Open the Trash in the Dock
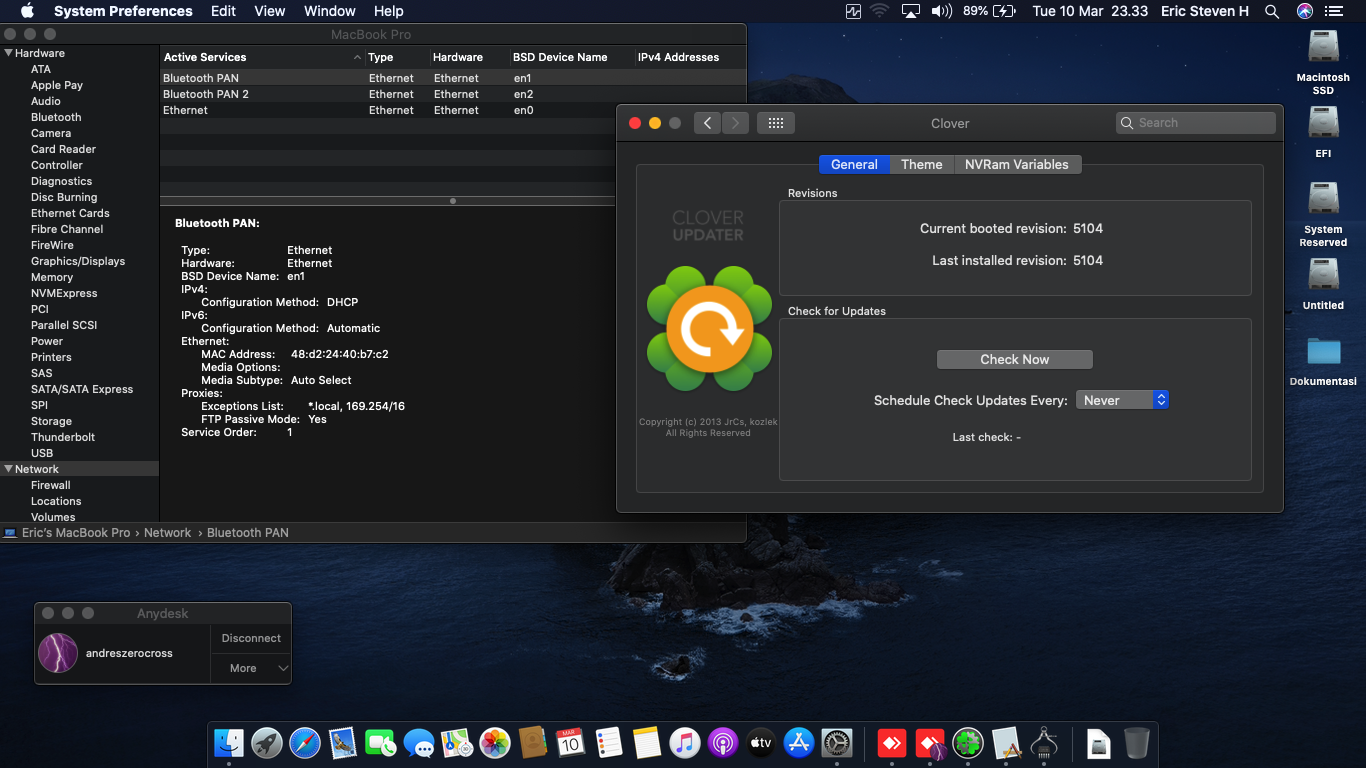This screenshot has height=768, width=1366. pos(1136,743)
